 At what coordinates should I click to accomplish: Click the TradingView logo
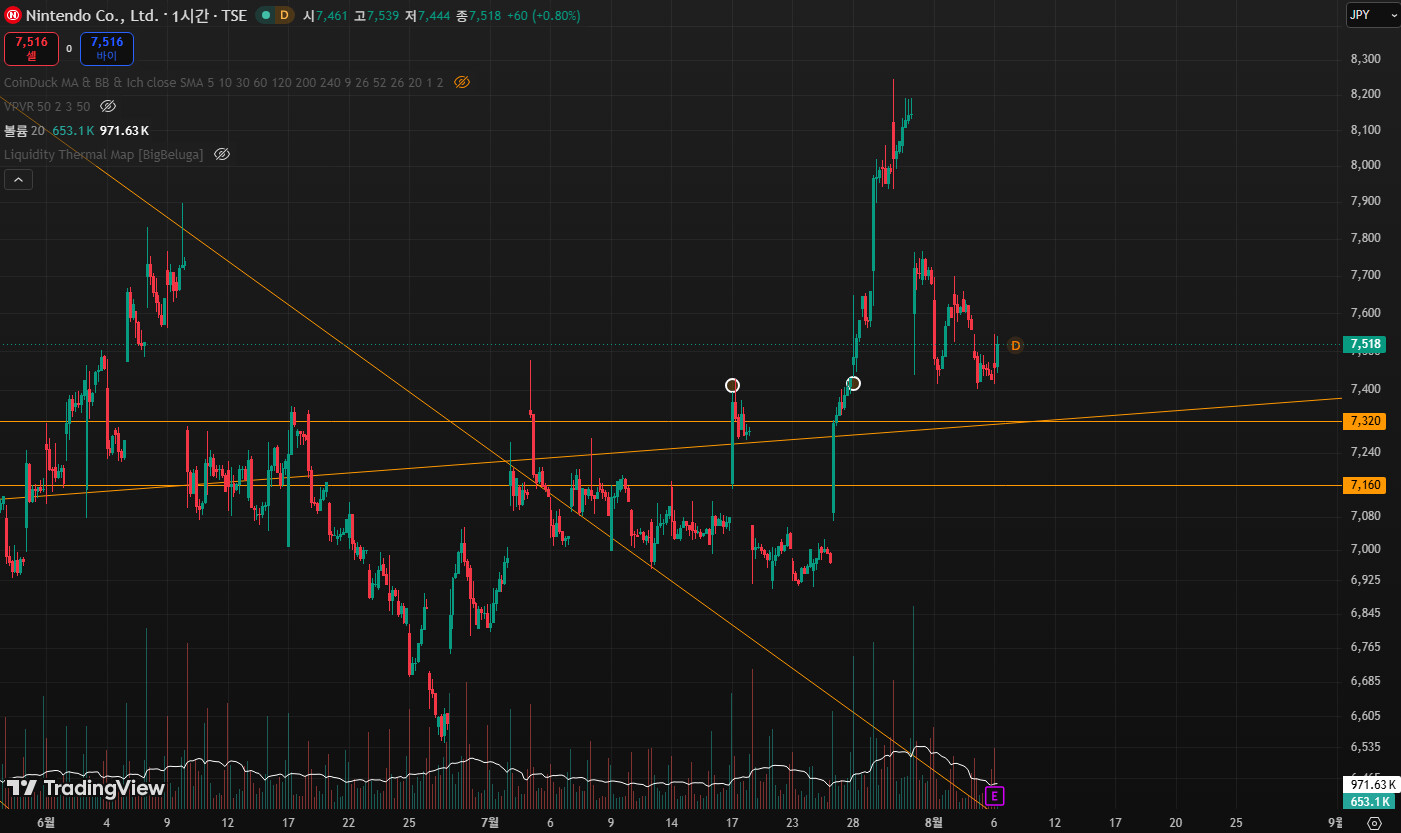point(86,788)
